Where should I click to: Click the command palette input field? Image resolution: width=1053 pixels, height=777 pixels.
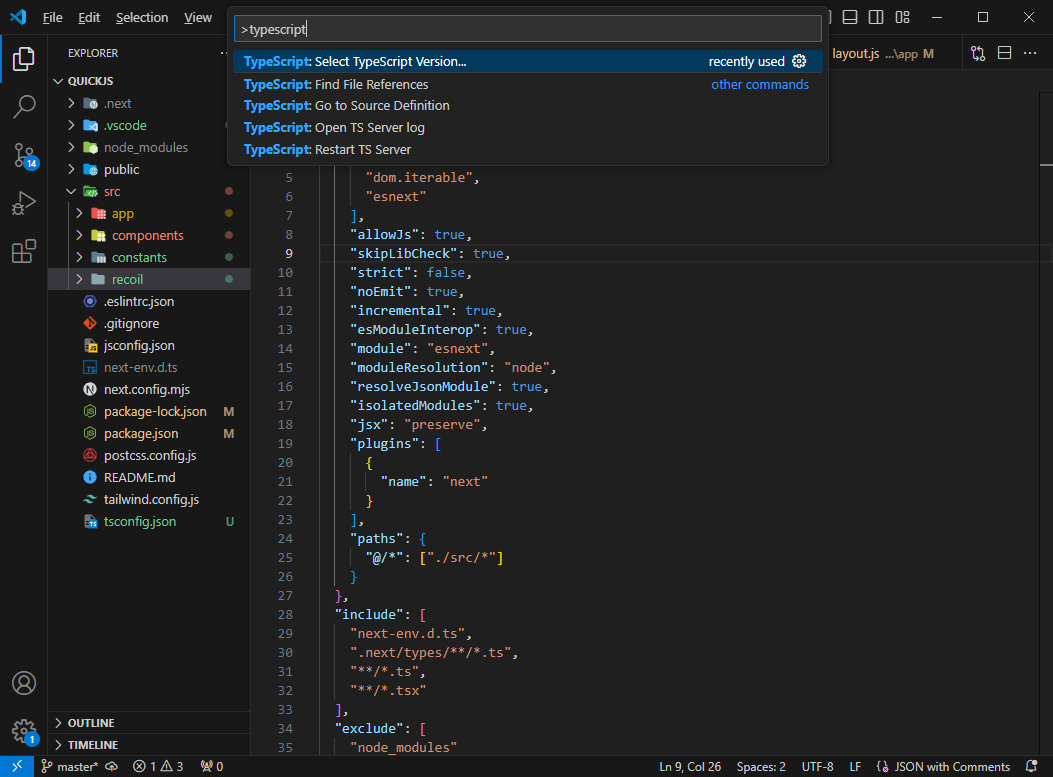pyautogui.click(x=528, y=29)
